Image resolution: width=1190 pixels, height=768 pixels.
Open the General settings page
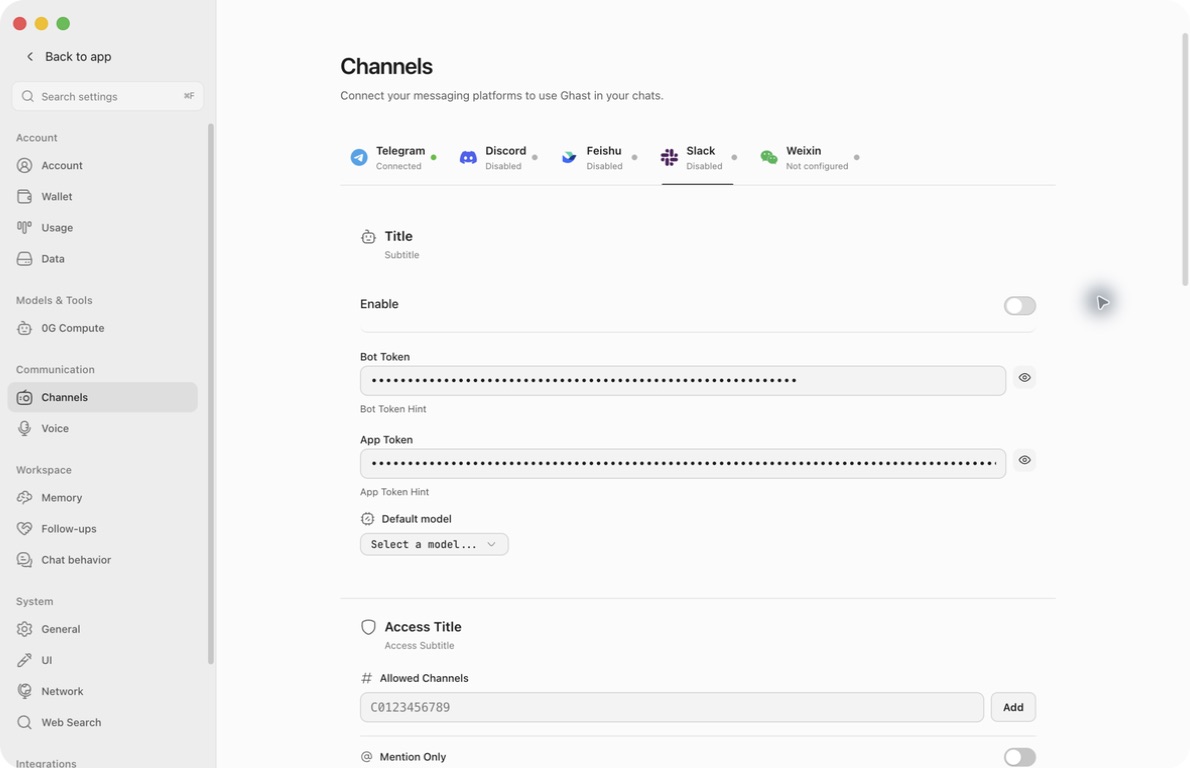tap(102, 629)
